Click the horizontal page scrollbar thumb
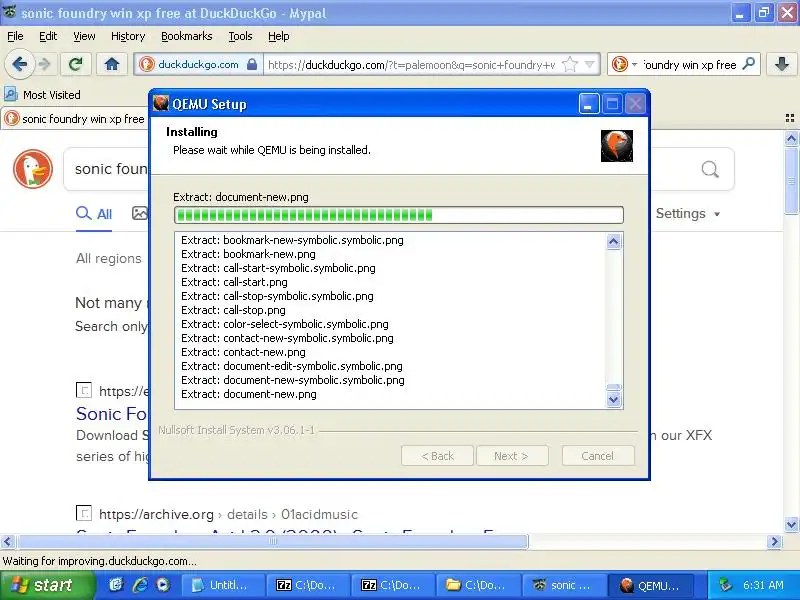800x600 pixels. pos(272,541)
